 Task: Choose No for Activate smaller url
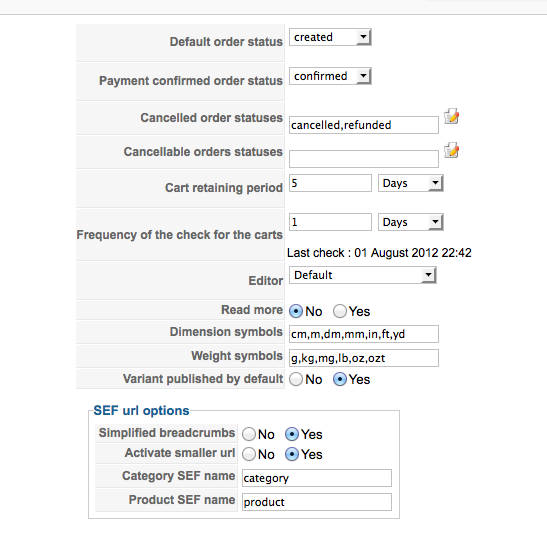[x=249, y=454]
